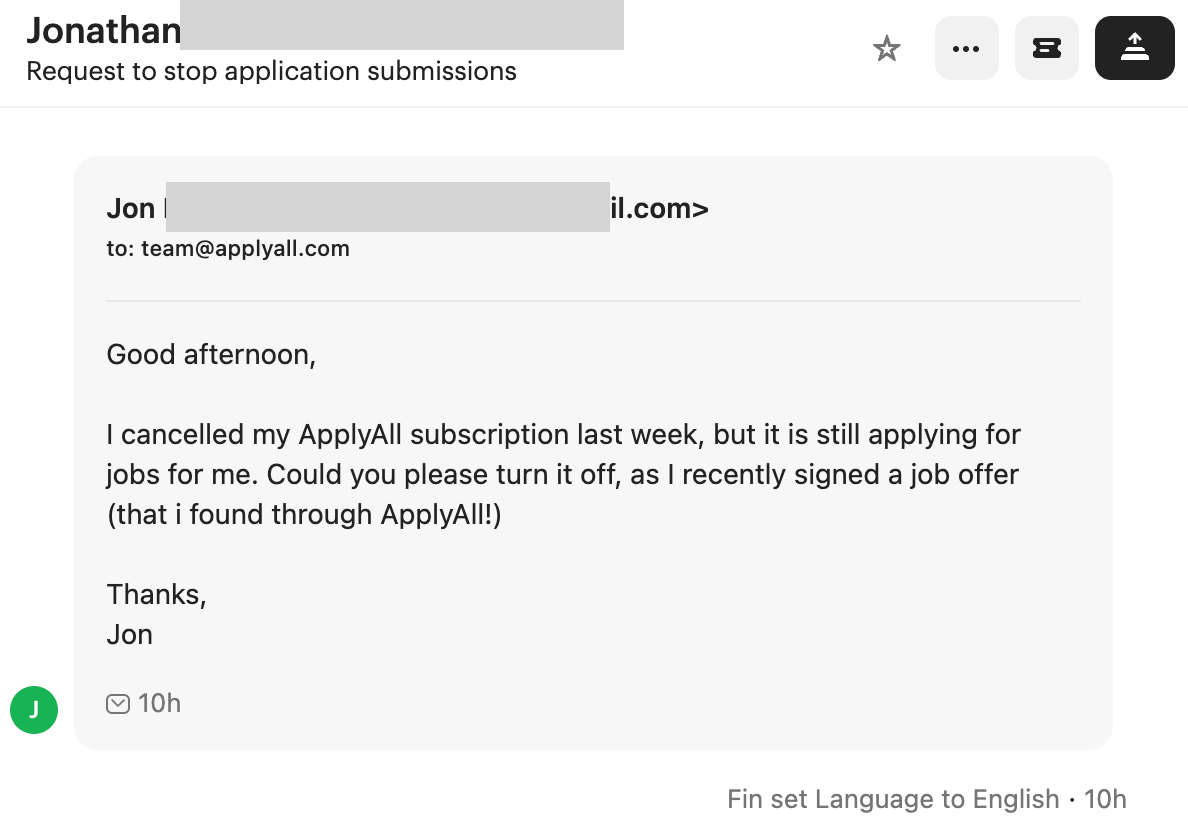Click the sender email ending 'il.com>'
This screenshot has width=1188, height=840.
click(660, 209)
